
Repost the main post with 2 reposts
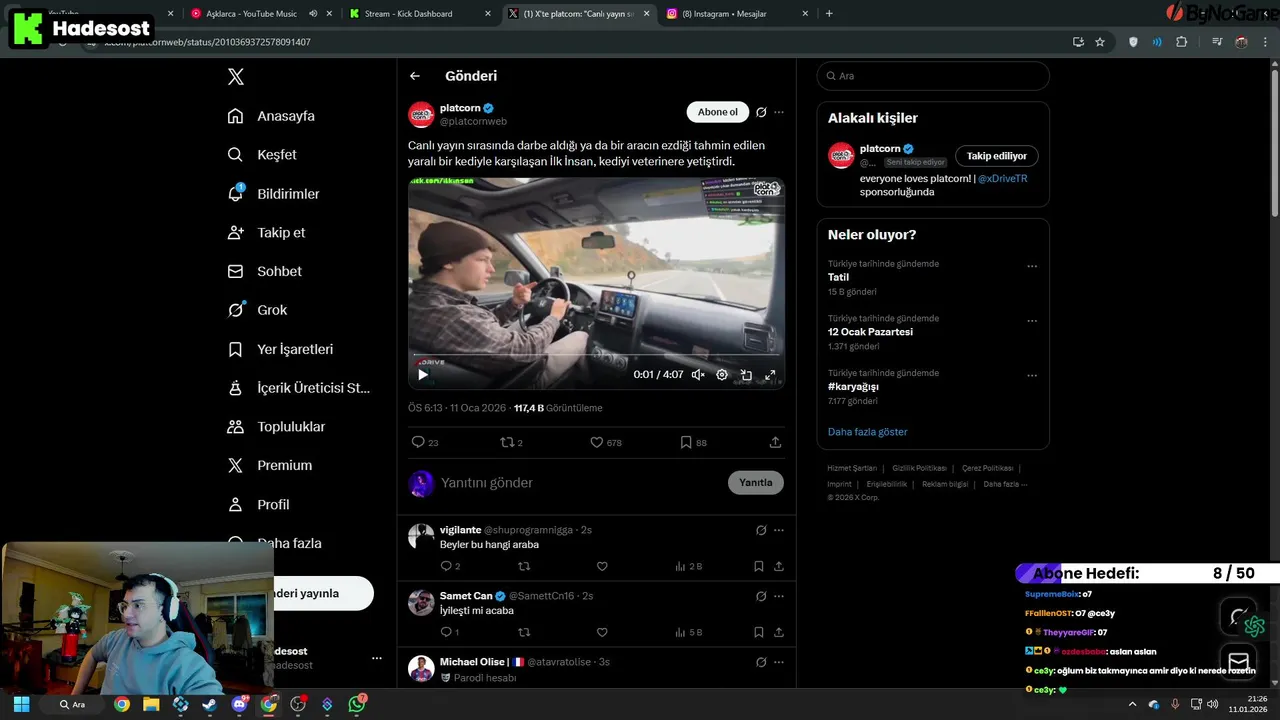(x=511, y=442)
